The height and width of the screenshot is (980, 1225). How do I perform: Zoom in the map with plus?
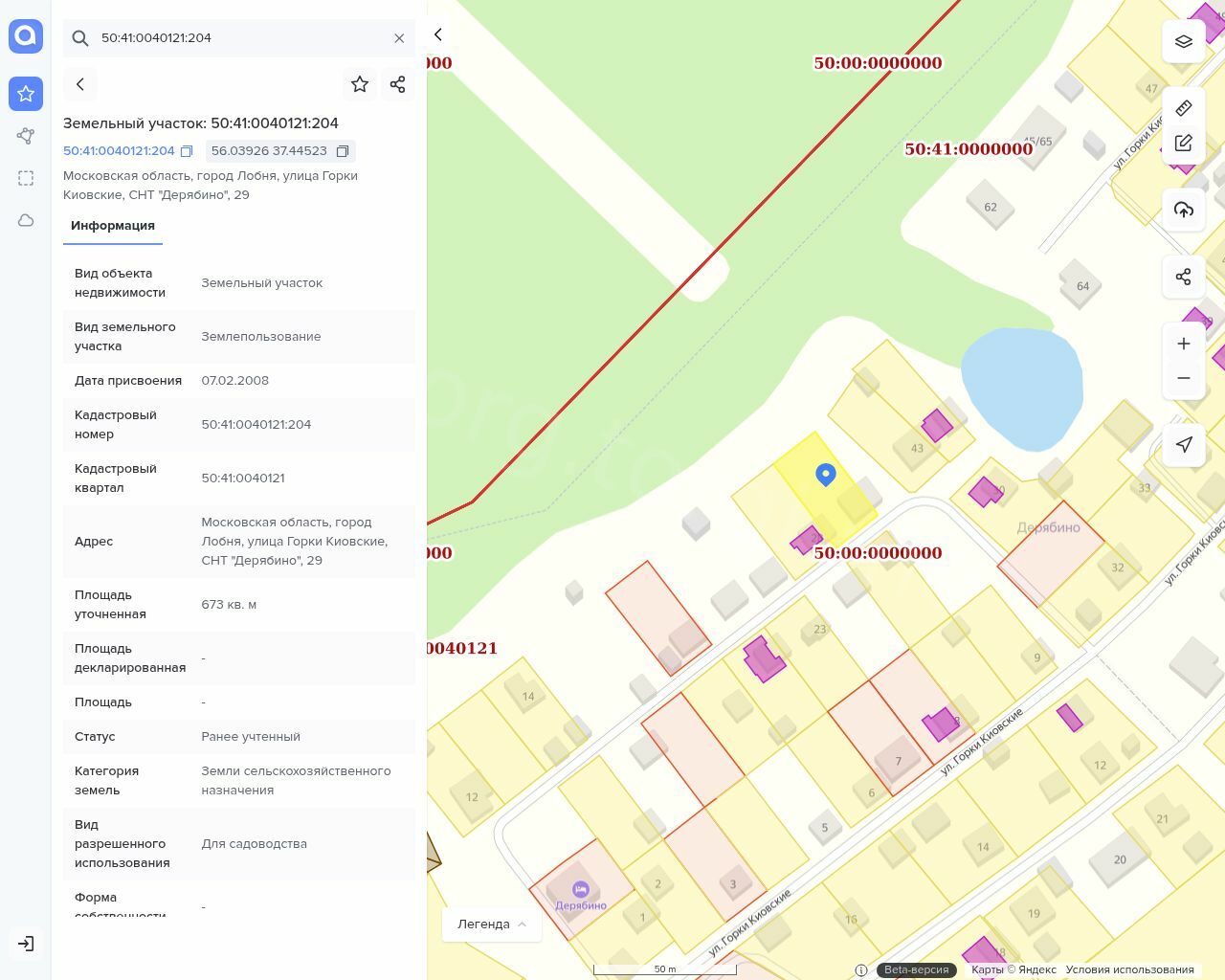(1183, 344)
